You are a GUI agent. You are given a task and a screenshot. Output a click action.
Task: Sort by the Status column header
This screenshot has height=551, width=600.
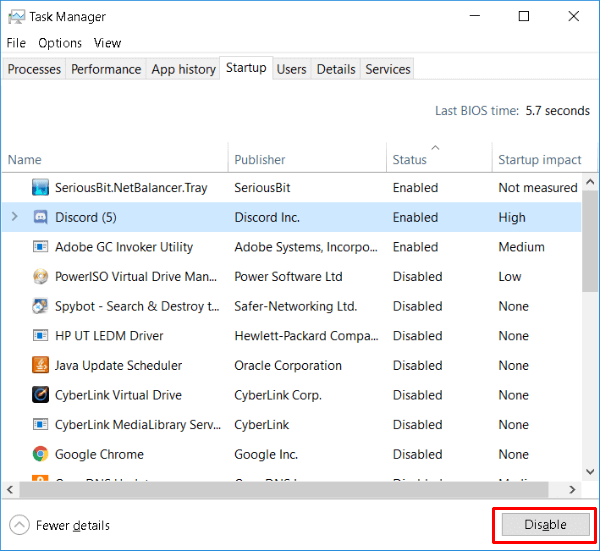[439, 157]
